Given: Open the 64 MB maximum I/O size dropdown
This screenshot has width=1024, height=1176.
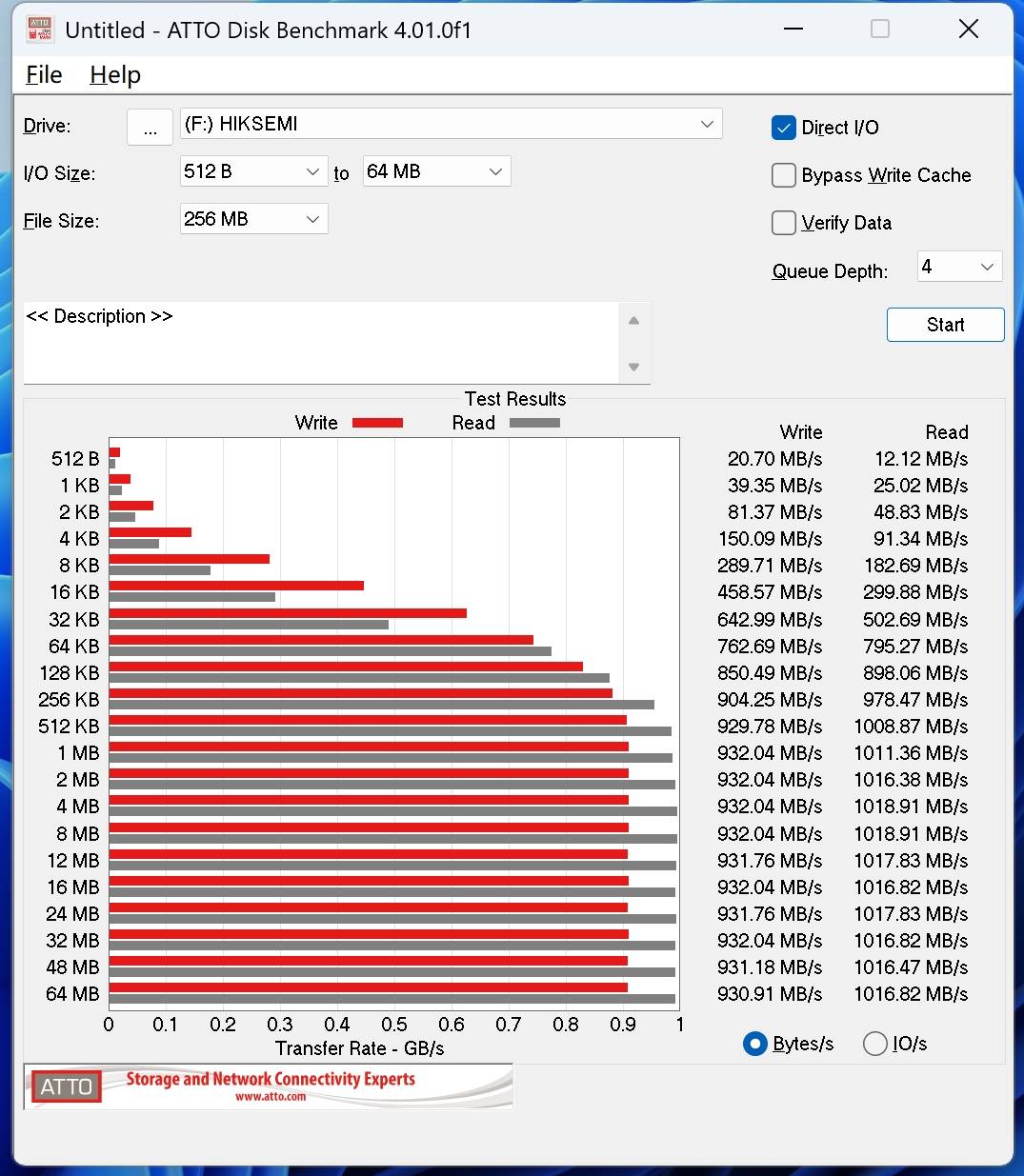Looking at the screenshot, I should pos(436,171).
